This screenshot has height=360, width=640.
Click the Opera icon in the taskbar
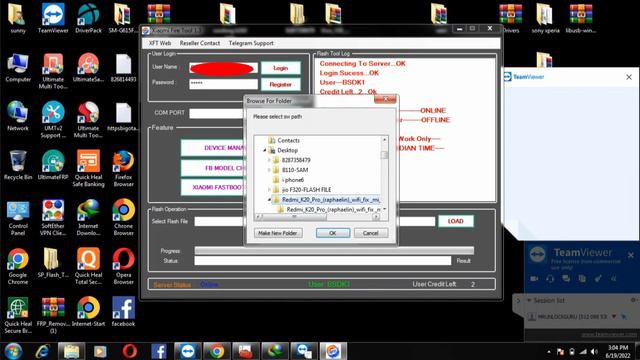pos(129,351)
